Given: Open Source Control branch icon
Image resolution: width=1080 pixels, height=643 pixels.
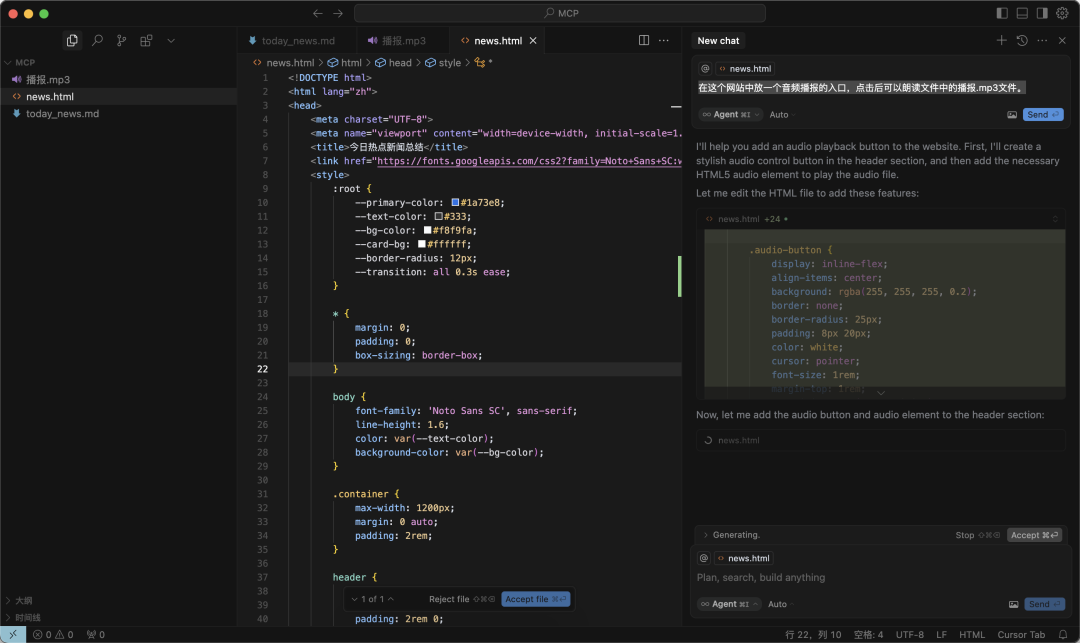Looking at the screenshot, I should (122, 41).
